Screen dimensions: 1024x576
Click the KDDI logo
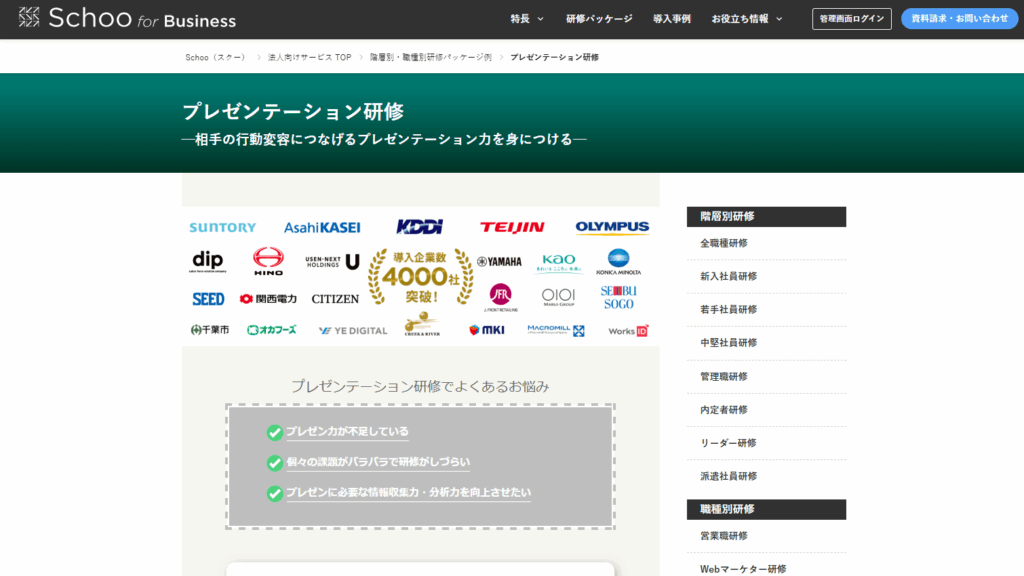coord(419,227)
